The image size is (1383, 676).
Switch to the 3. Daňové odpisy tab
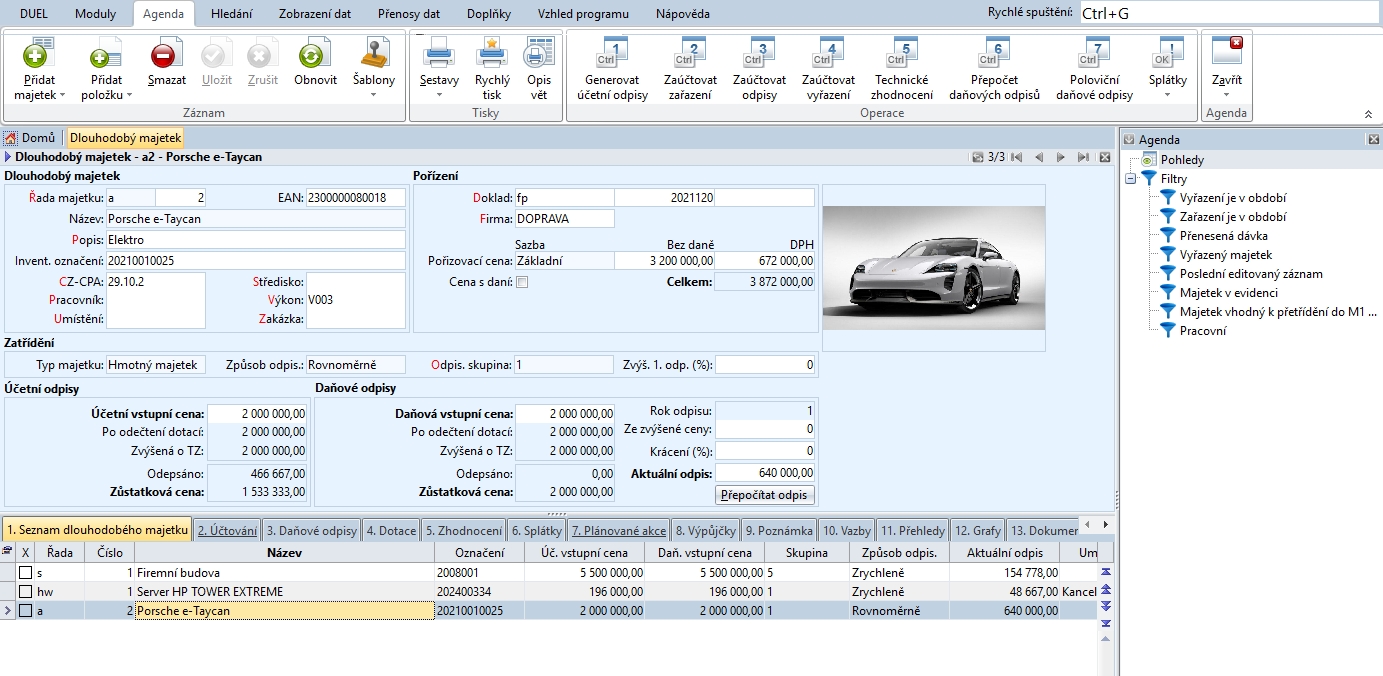(312, 531)
